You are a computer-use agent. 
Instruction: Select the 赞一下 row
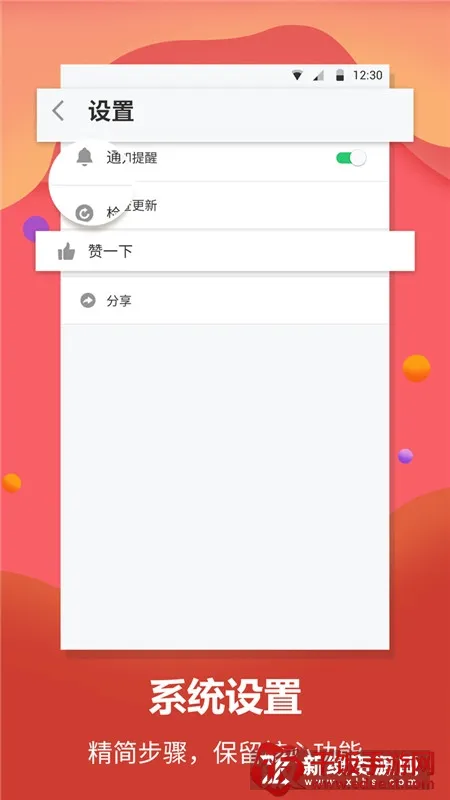click(x=224, y=251)
